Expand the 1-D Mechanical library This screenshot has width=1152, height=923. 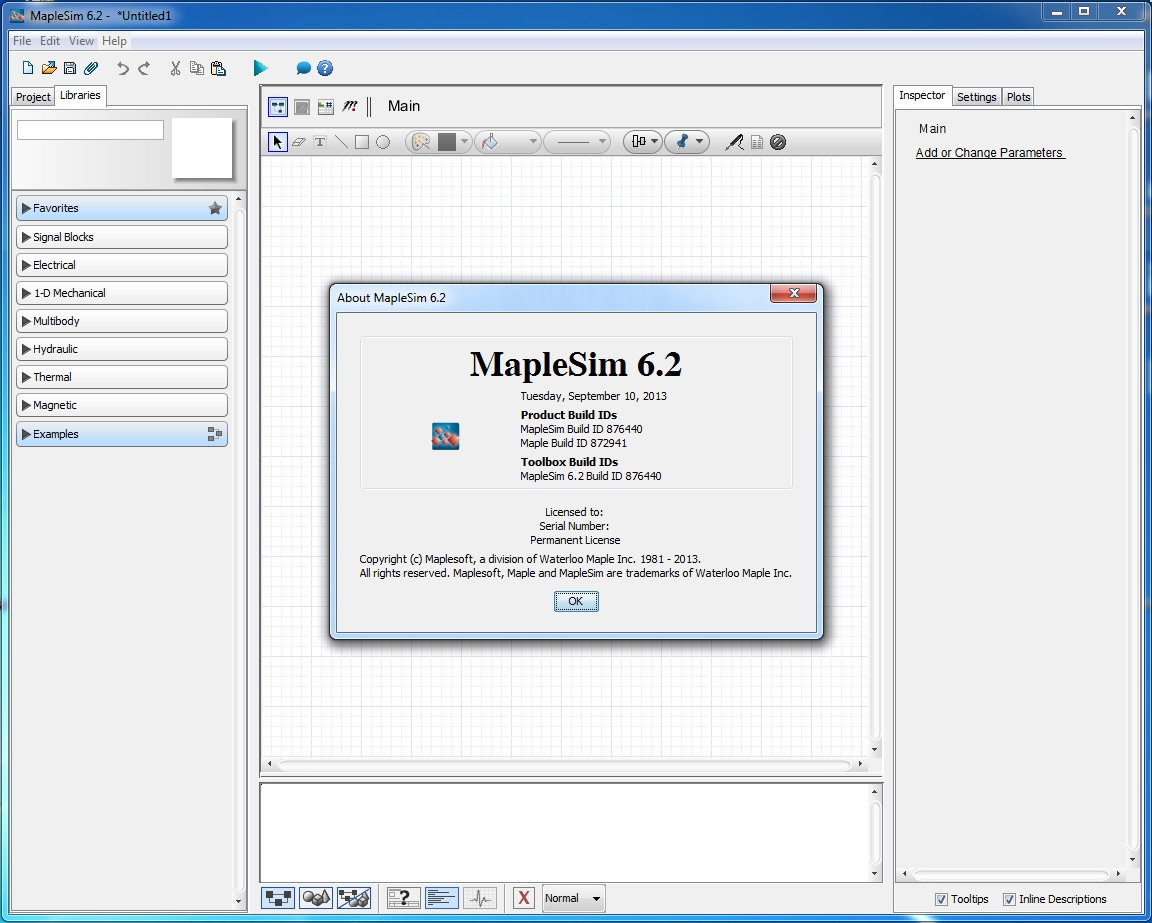[x=122, y=292]
